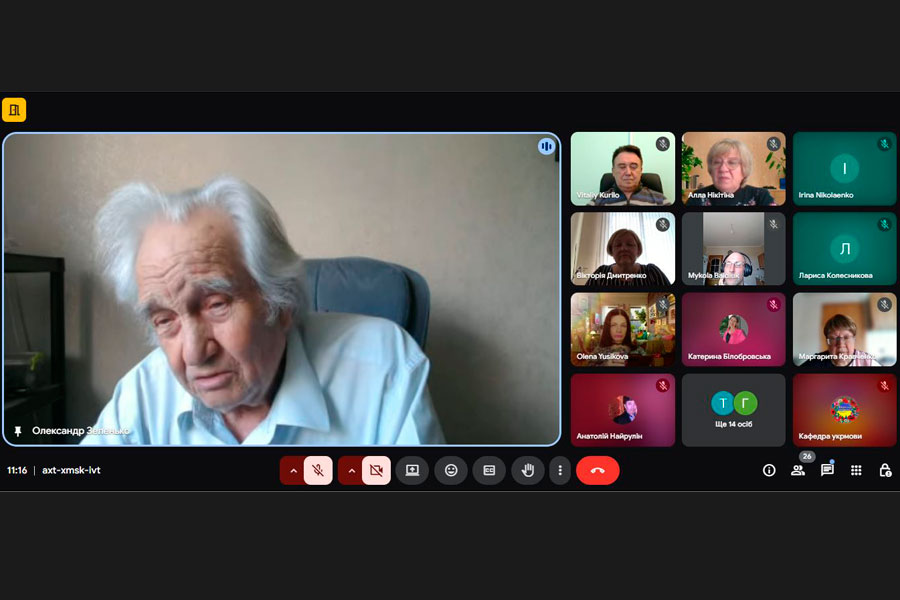Click letter Л avatar of Лариса Колесникова
Screen dimensions: 900x600
[844, 249]
